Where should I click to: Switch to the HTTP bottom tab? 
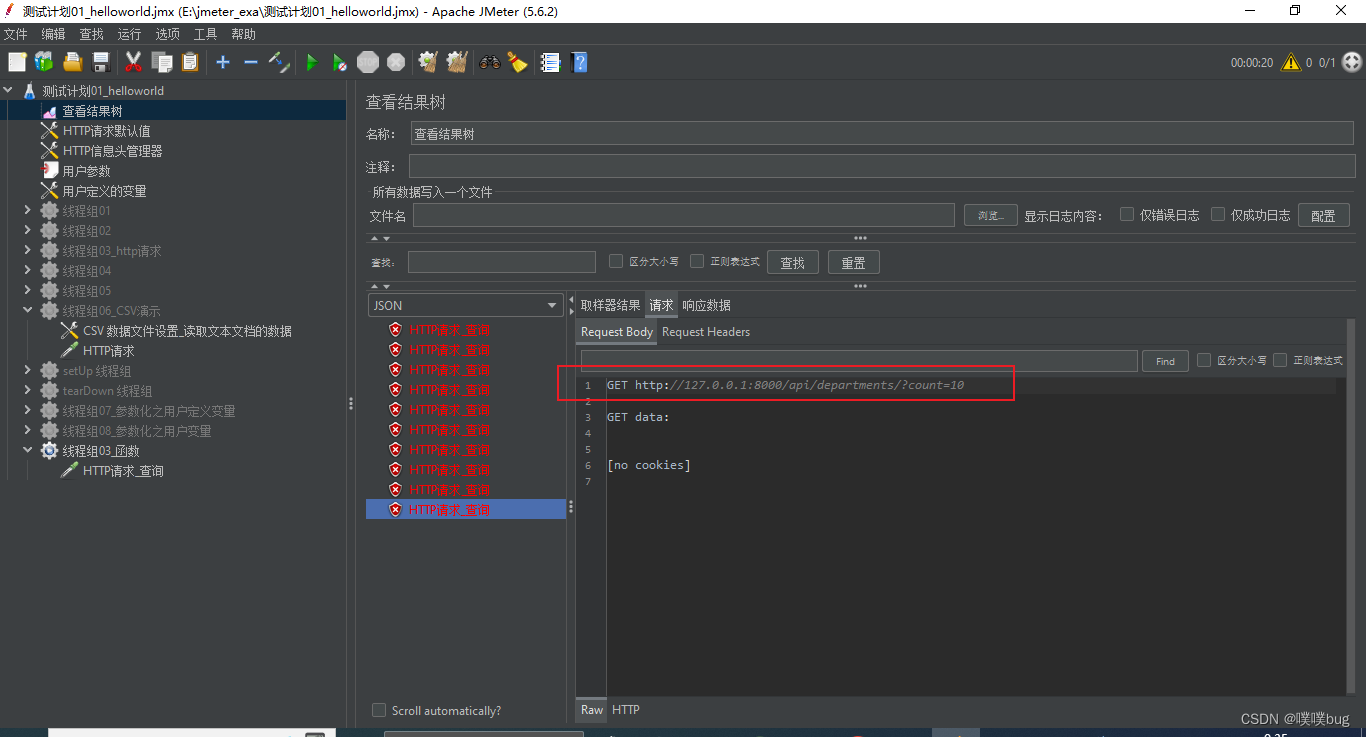pyautogui.click(x=626, y=710)
